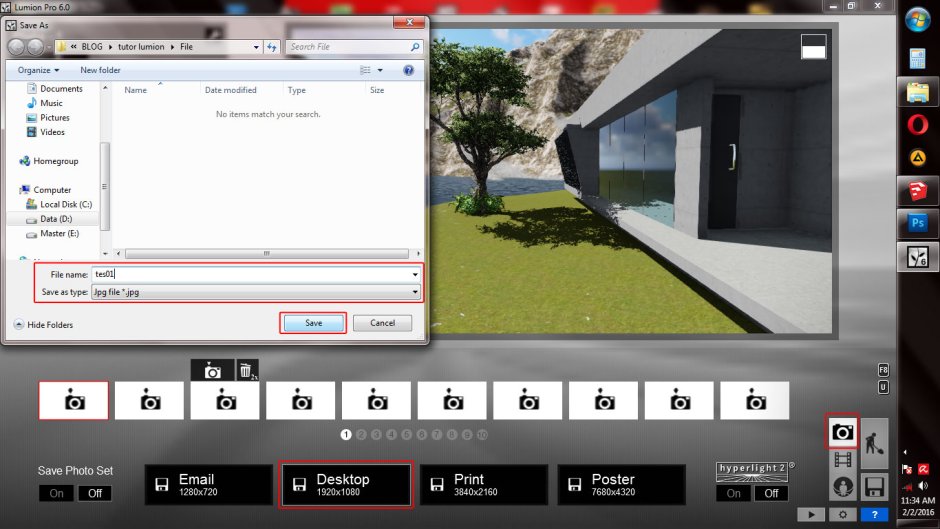Open Movie mode filmstrip icon

tap(842, 461)
